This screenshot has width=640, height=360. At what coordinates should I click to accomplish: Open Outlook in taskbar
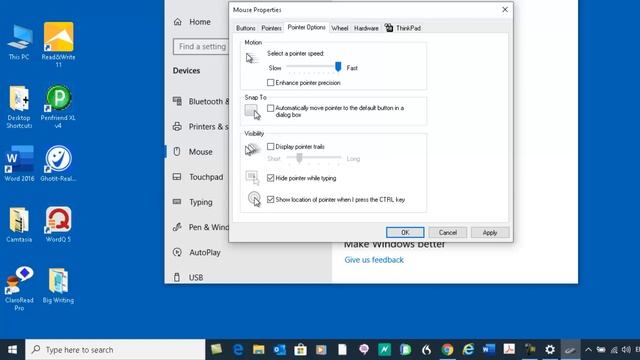point(279,349)
